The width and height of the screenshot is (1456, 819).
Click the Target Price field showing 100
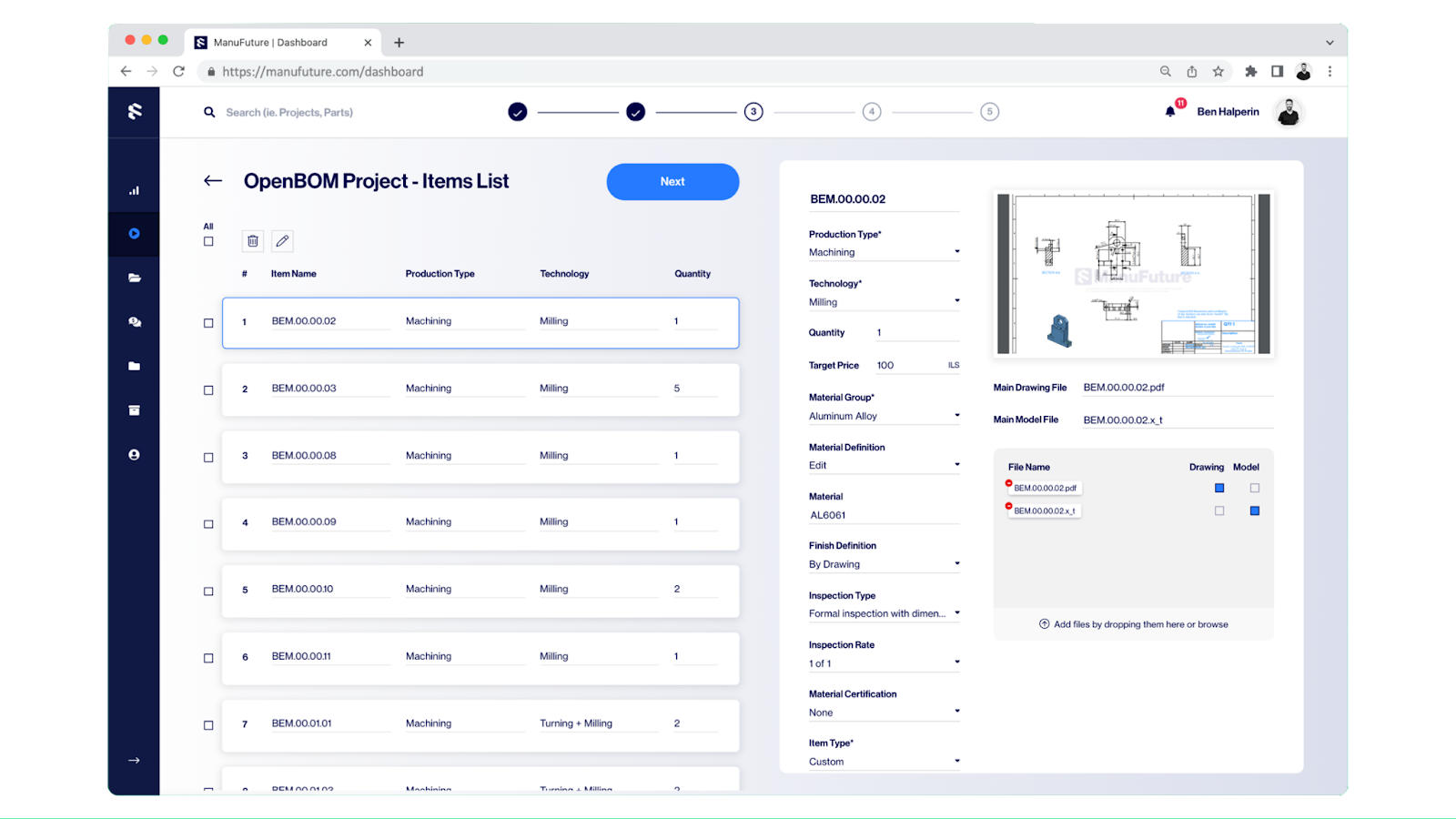(917, 365)
